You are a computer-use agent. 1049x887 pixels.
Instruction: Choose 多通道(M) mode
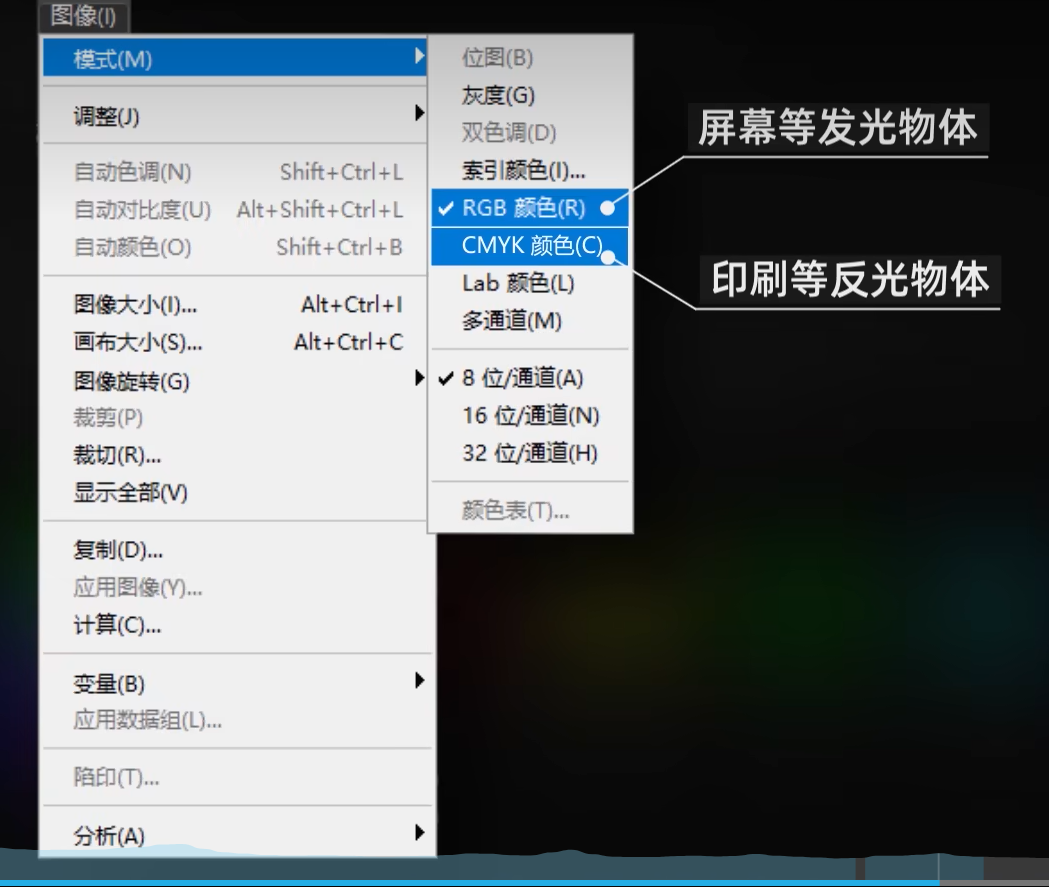511,321
